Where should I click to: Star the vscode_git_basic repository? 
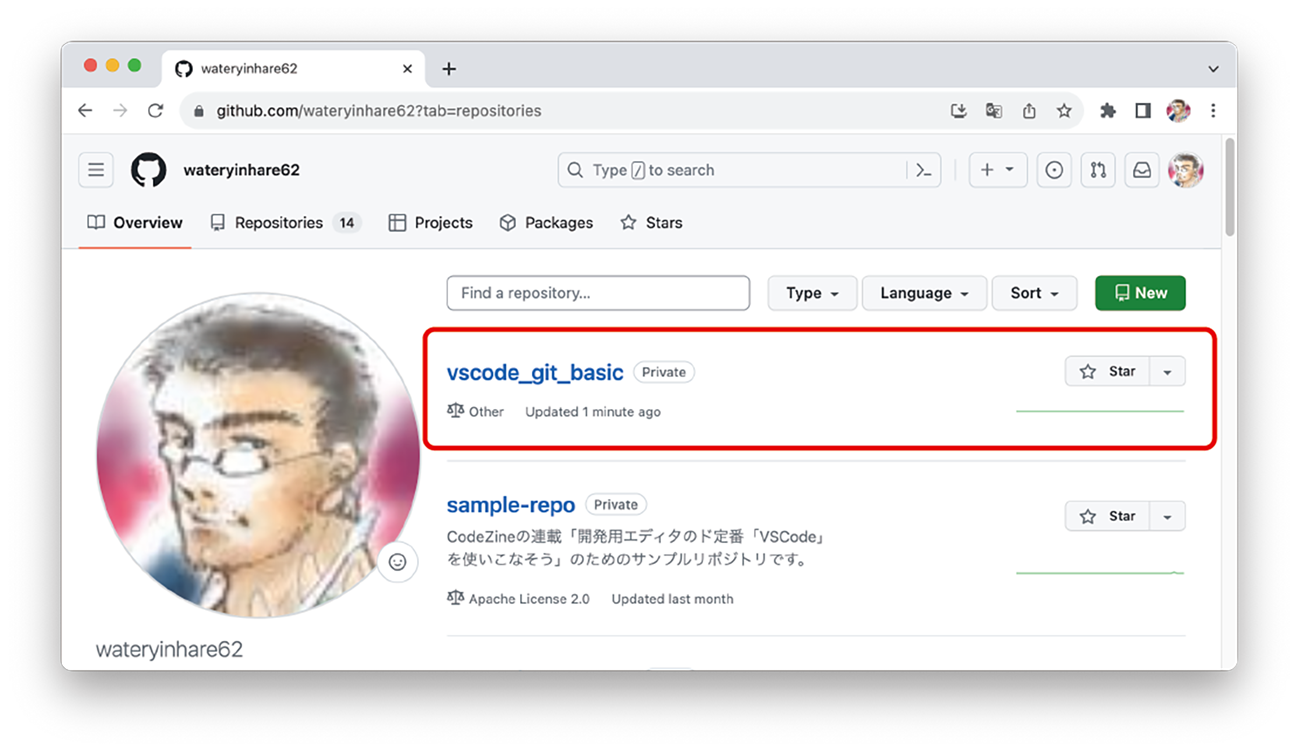click(x=1108, y=372)
